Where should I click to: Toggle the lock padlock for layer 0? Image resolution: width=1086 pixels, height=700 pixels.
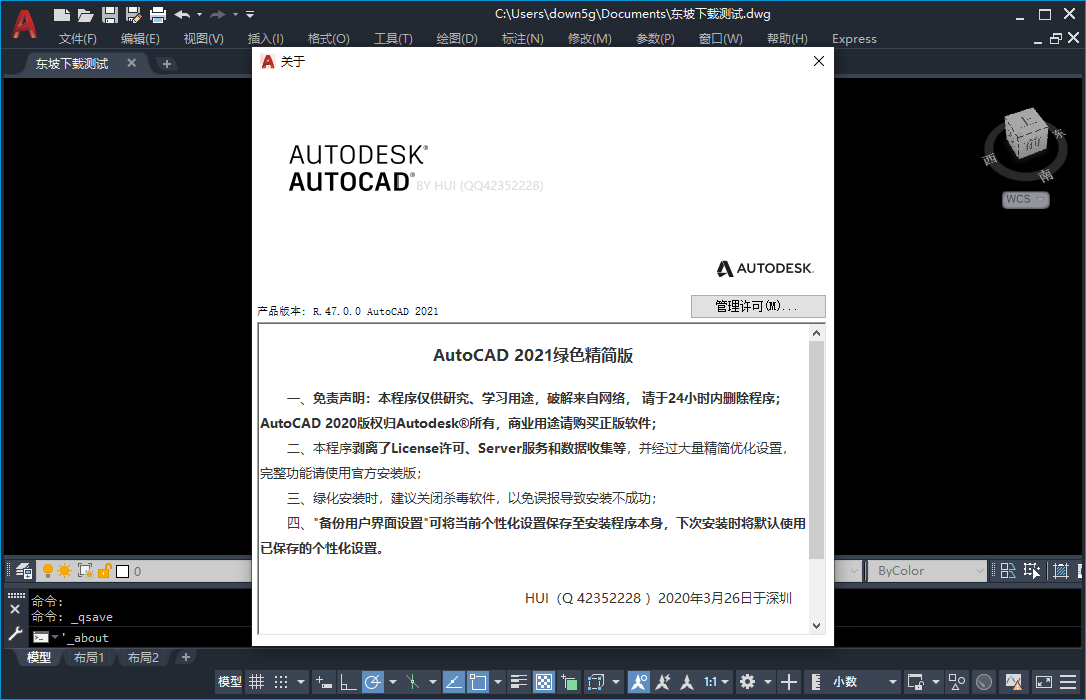(x=104, y=571)
